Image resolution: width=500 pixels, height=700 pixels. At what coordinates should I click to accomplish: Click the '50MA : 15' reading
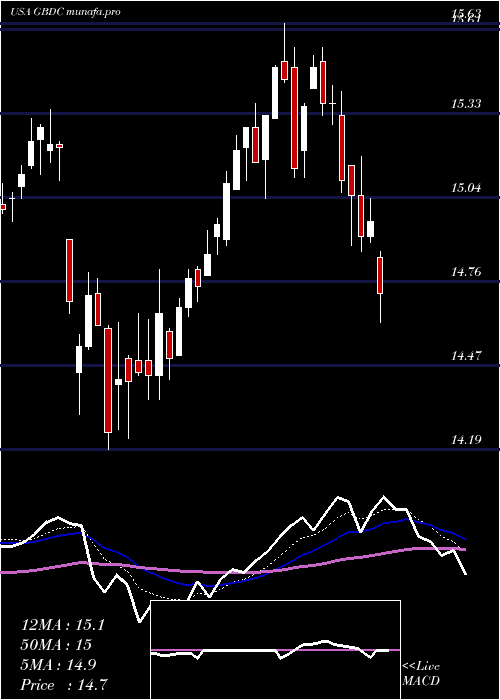point(56,645)
